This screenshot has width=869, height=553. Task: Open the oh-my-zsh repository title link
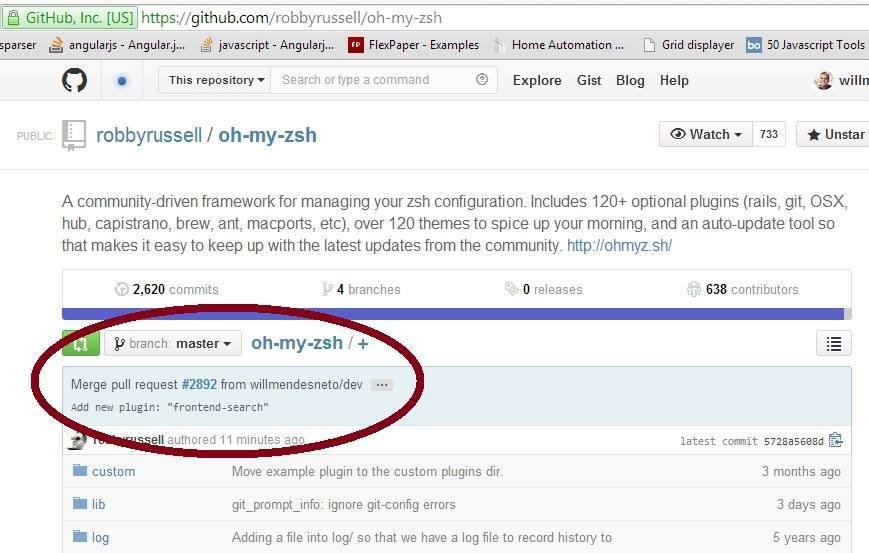click(267, 135)
